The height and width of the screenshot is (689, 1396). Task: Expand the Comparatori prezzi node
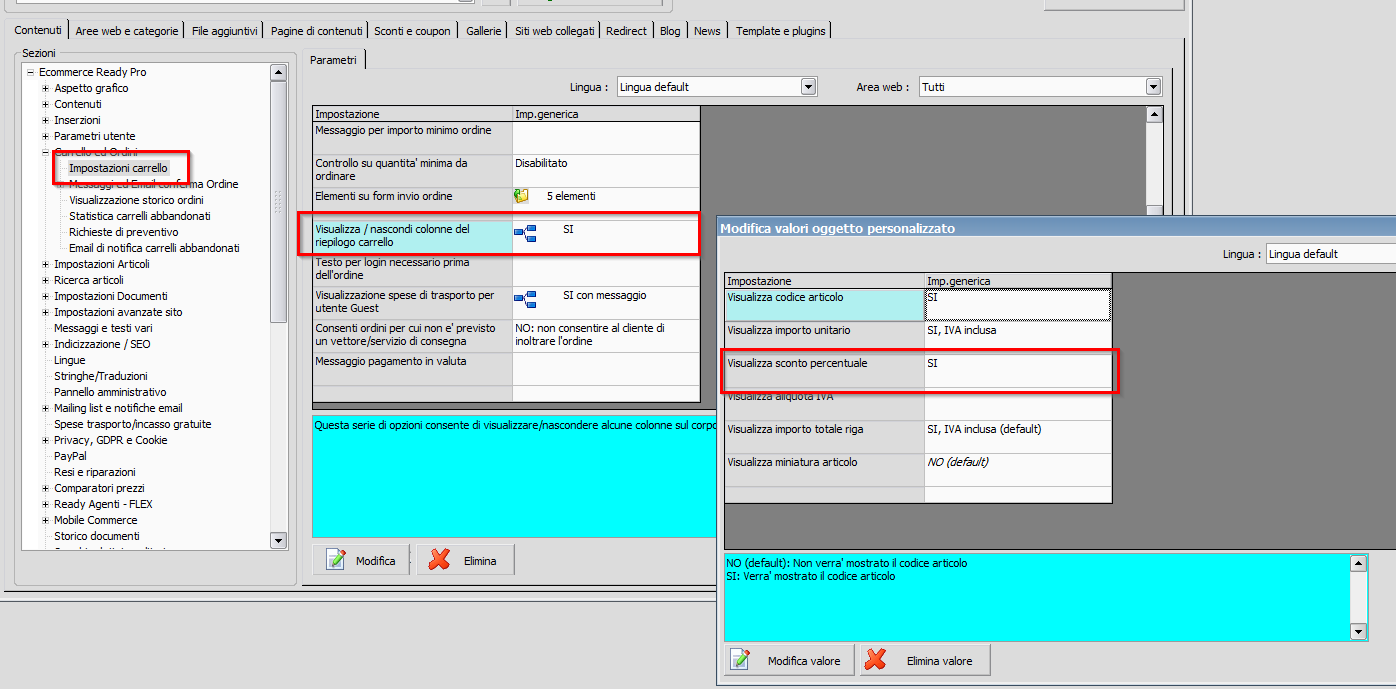pos(45,488)
